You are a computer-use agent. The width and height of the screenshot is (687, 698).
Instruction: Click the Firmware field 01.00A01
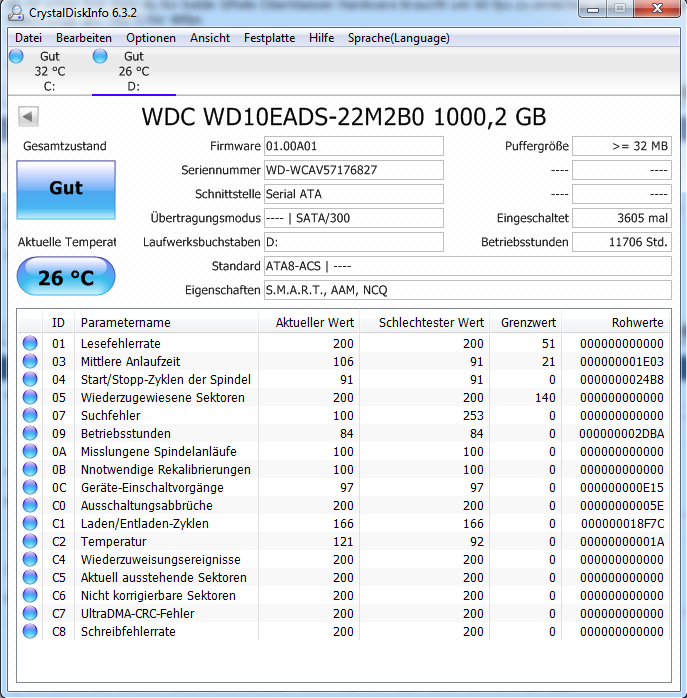click(x=354, y=146)
